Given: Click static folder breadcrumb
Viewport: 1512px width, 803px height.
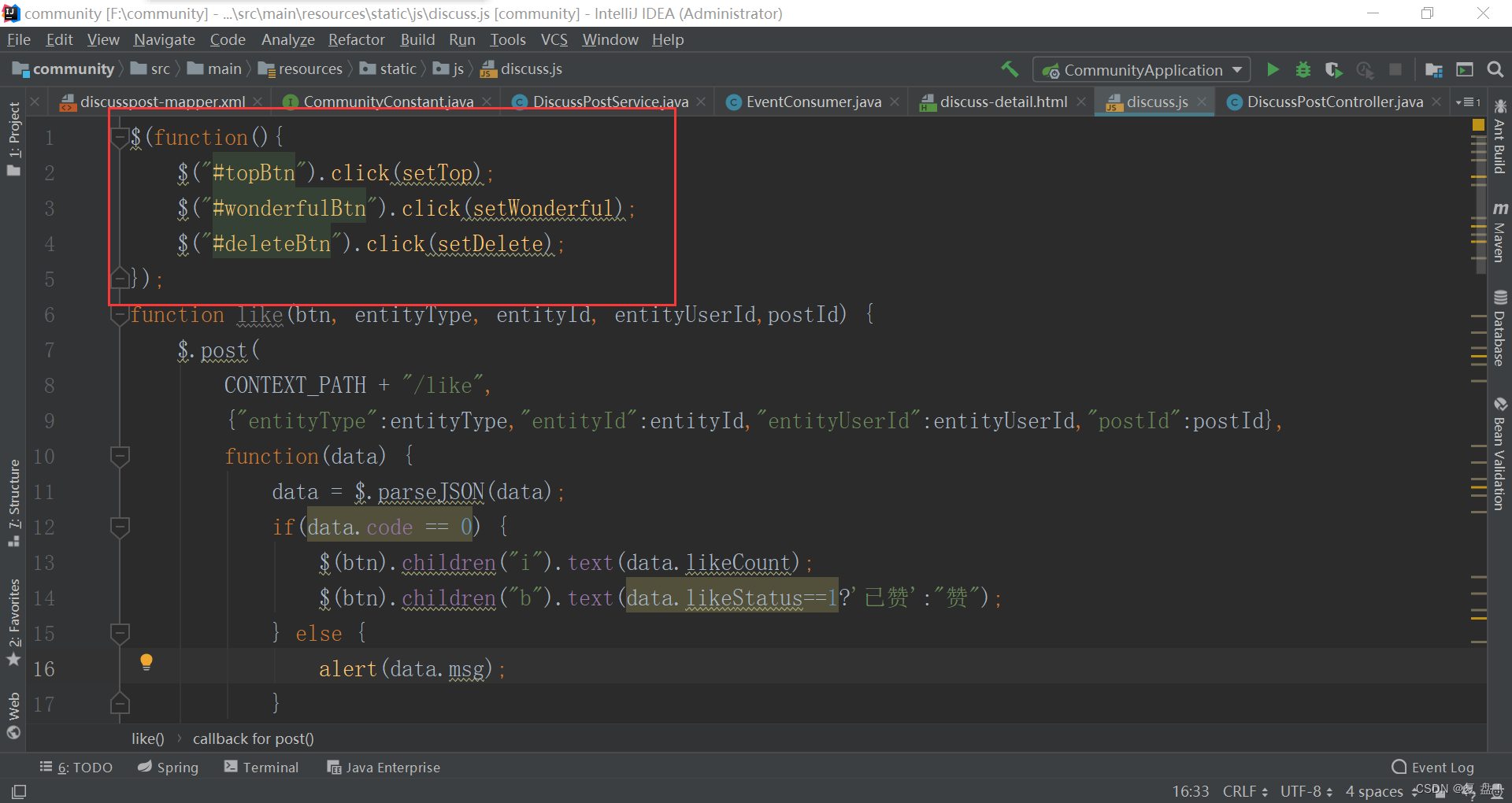Looking at the screenshot, I should [x=388, y=69].
